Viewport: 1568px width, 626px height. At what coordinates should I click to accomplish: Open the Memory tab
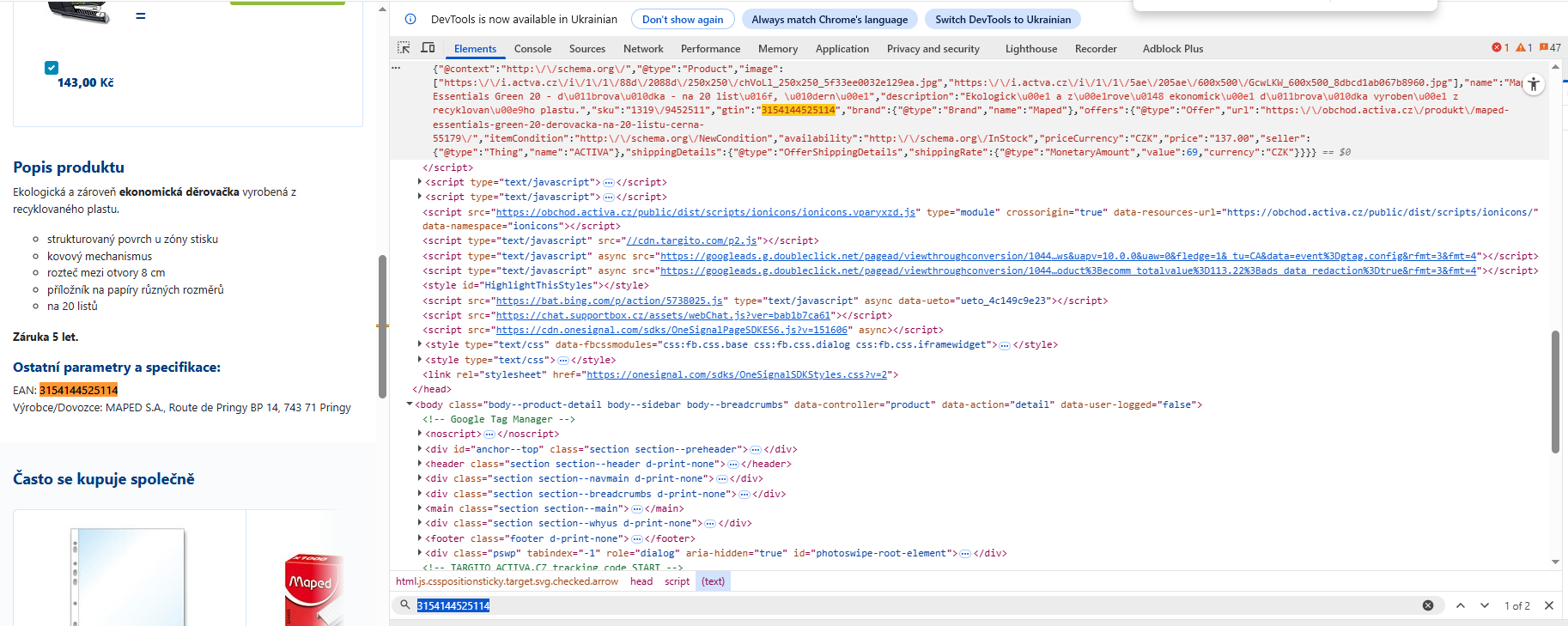pyautogui.click(x=778, y=49)
